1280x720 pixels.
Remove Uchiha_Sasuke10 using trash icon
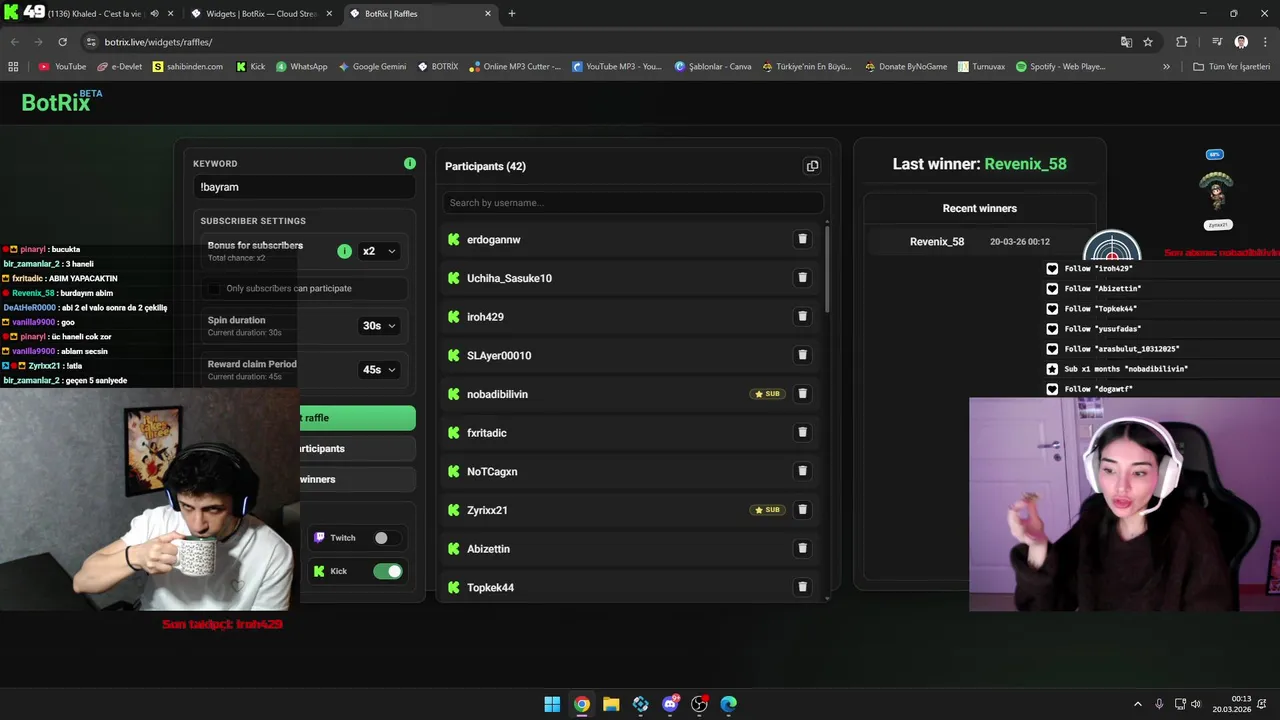pos(802,278)
